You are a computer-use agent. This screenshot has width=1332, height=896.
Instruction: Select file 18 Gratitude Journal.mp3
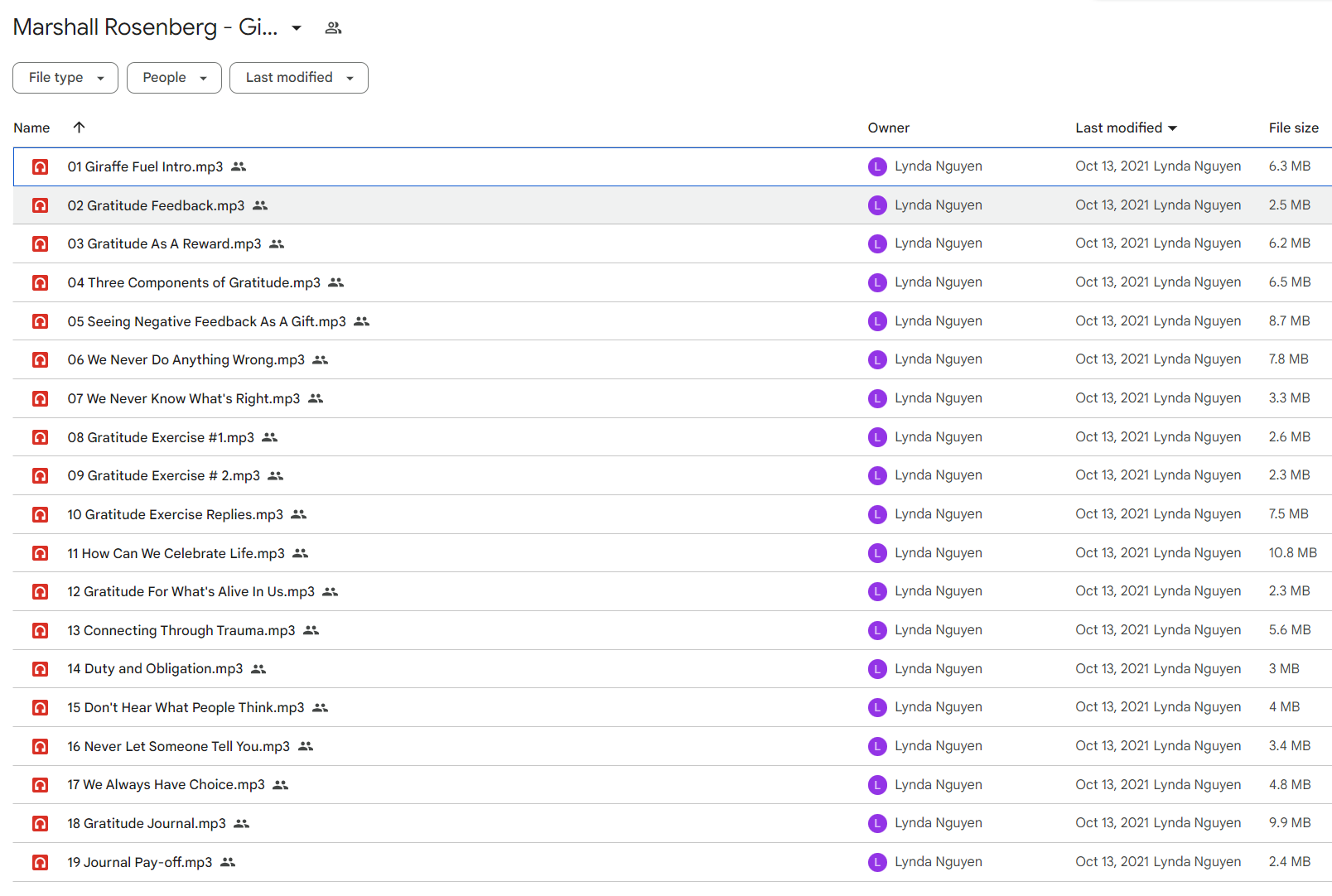click(673, 823)
